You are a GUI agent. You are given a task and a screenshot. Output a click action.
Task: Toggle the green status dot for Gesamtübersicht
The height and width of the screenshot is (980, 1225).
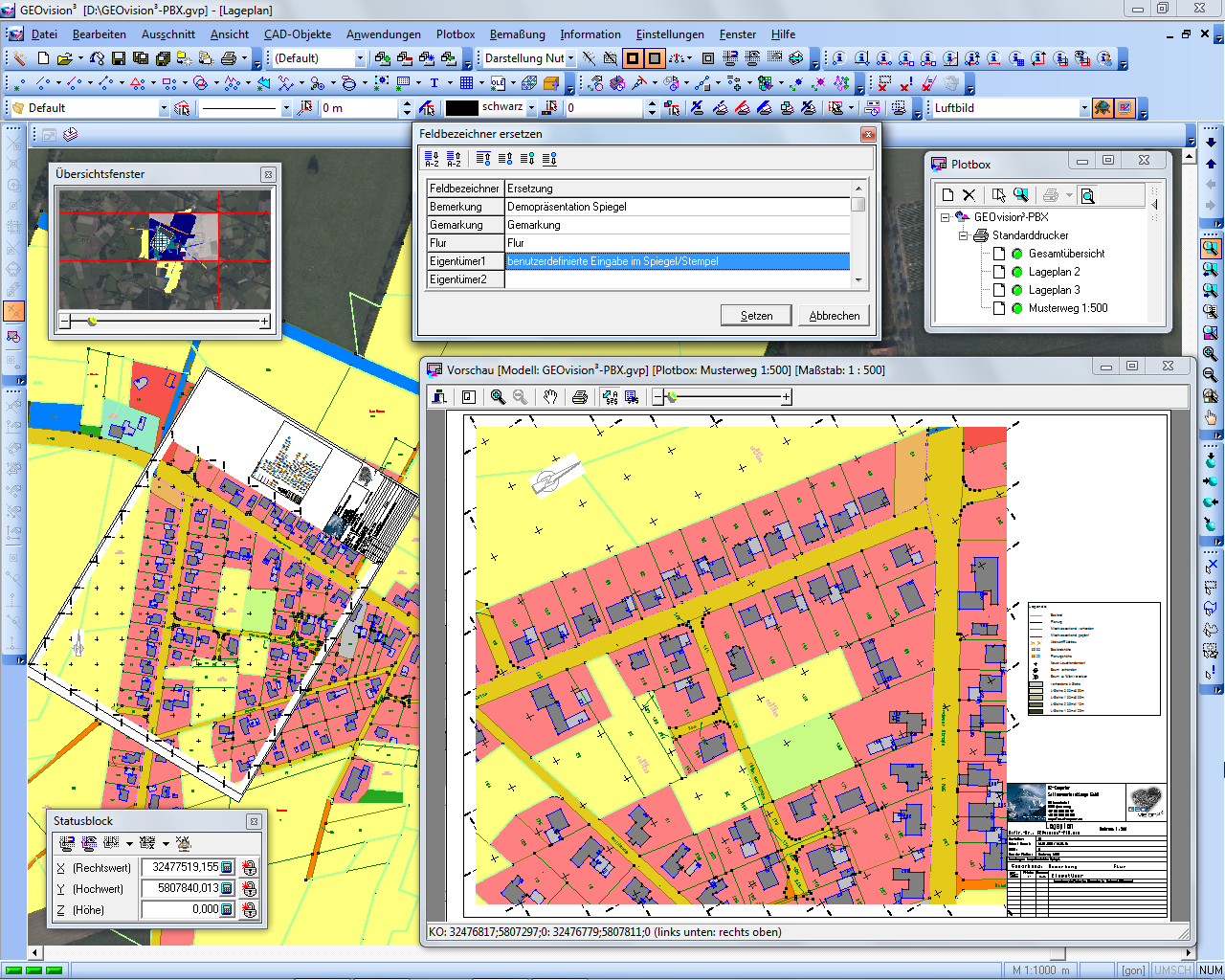pyautogui.click(x=1017, y=254)
